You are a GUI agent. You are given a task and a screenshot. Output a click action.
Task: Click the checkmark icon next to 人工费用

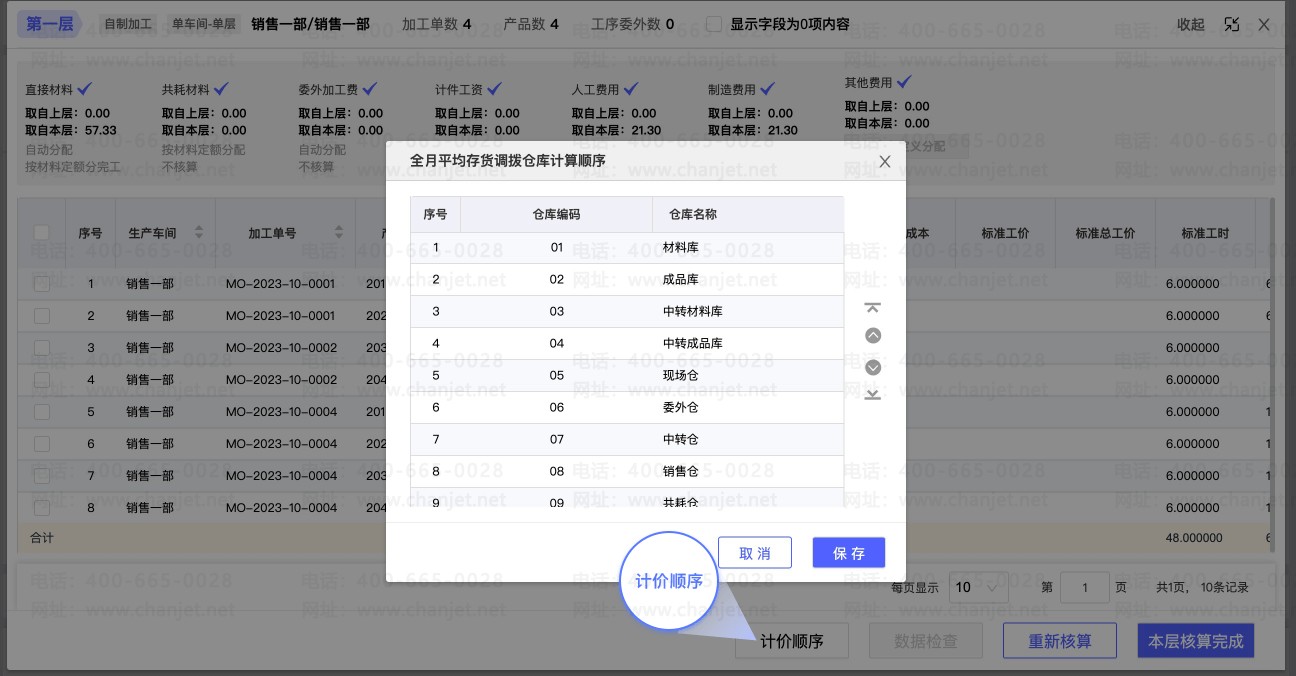(631, 89)
